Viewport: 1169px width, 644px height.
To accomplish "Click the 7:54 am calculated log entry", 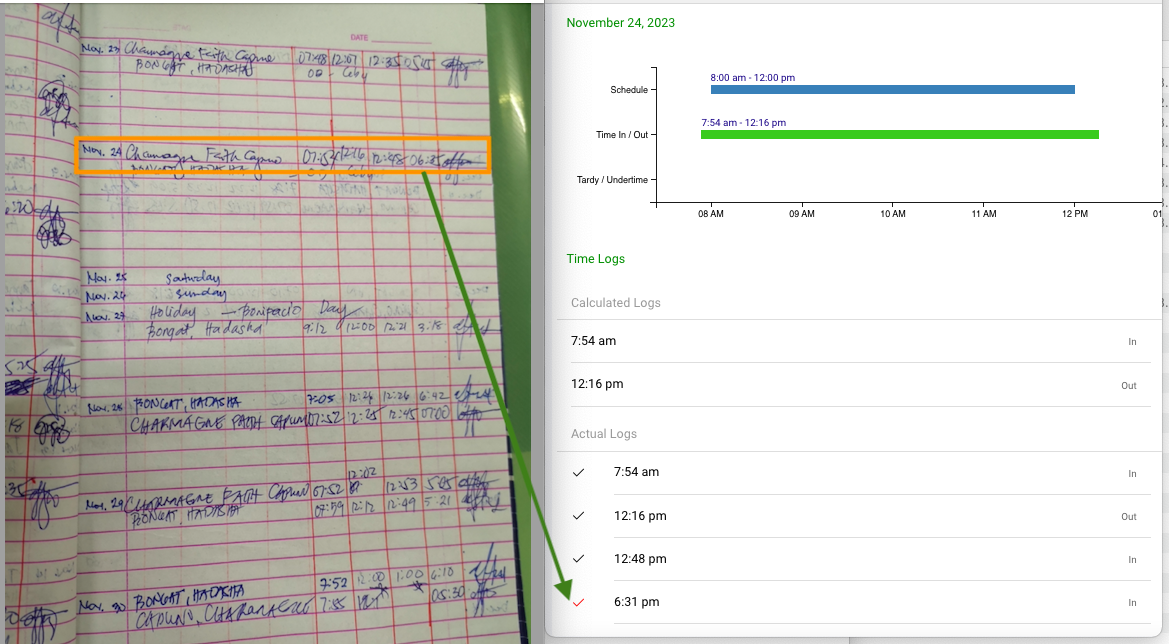I will coord(593,341).
